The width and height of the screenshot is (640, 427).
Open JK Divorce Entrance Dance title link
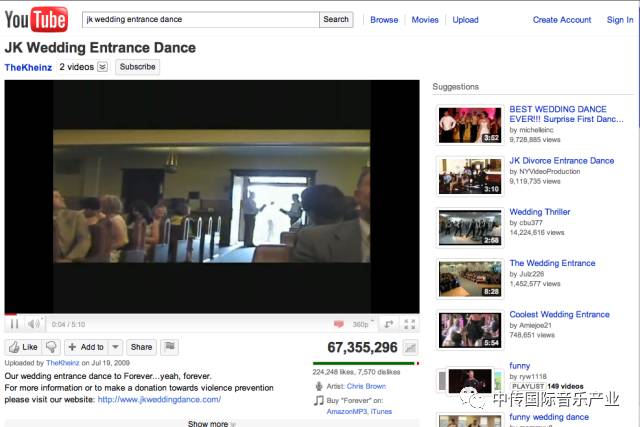pos(562,160)
